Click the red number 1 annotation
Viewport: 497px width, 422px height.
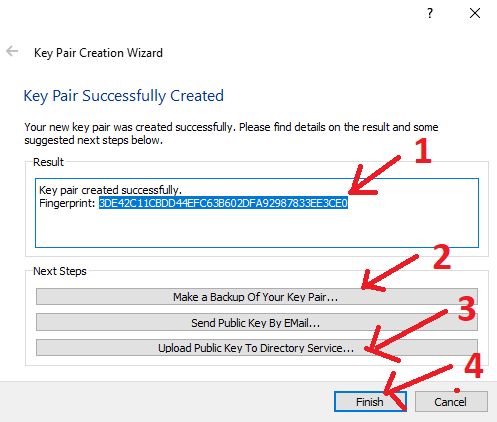point(423,151)
